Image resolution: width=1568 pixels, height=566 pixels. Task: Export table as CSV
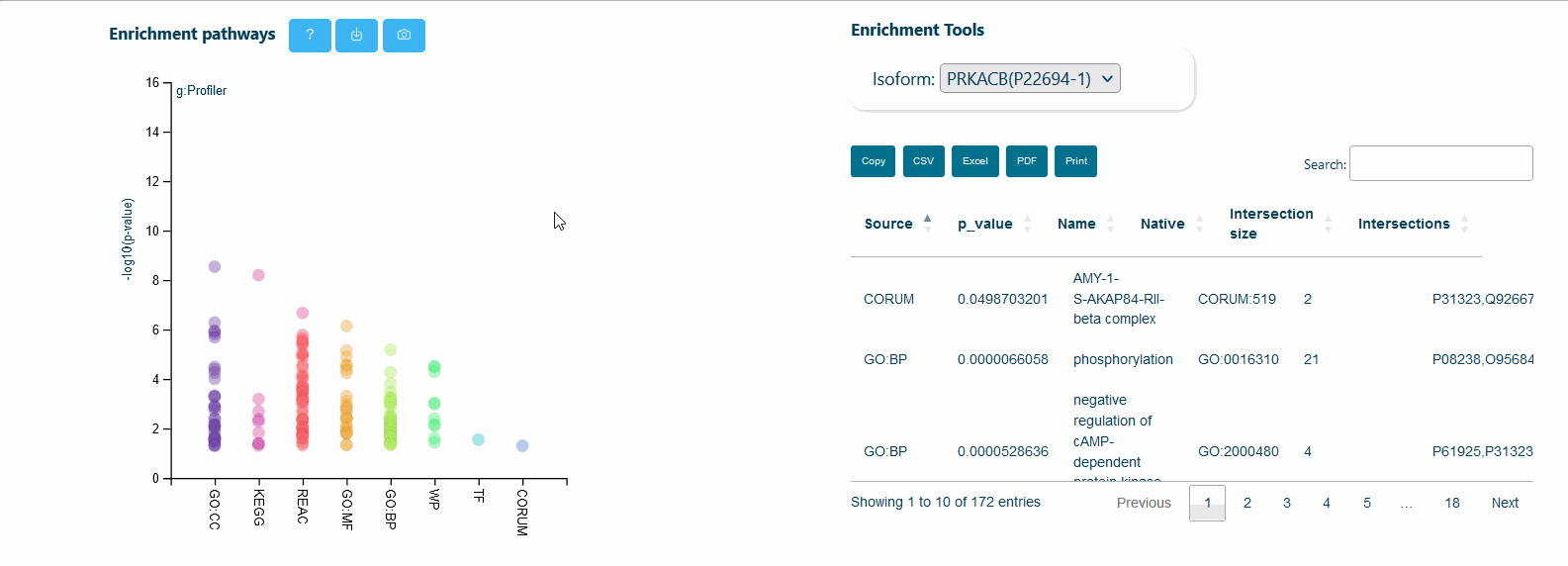click(x=923, y=161)
